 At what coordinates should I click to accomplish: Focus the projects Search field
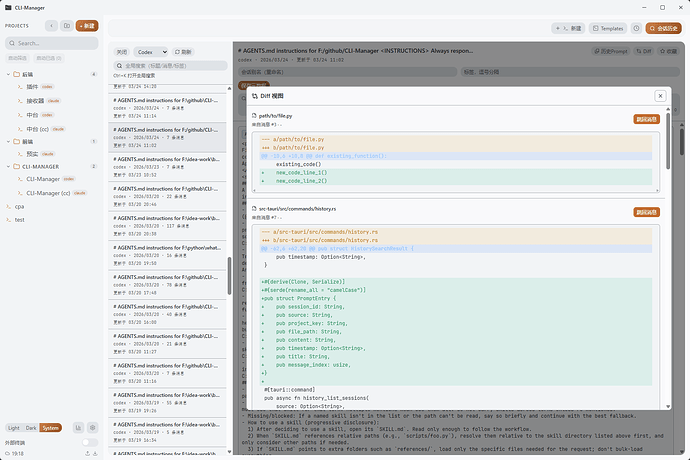pos(52,43)
